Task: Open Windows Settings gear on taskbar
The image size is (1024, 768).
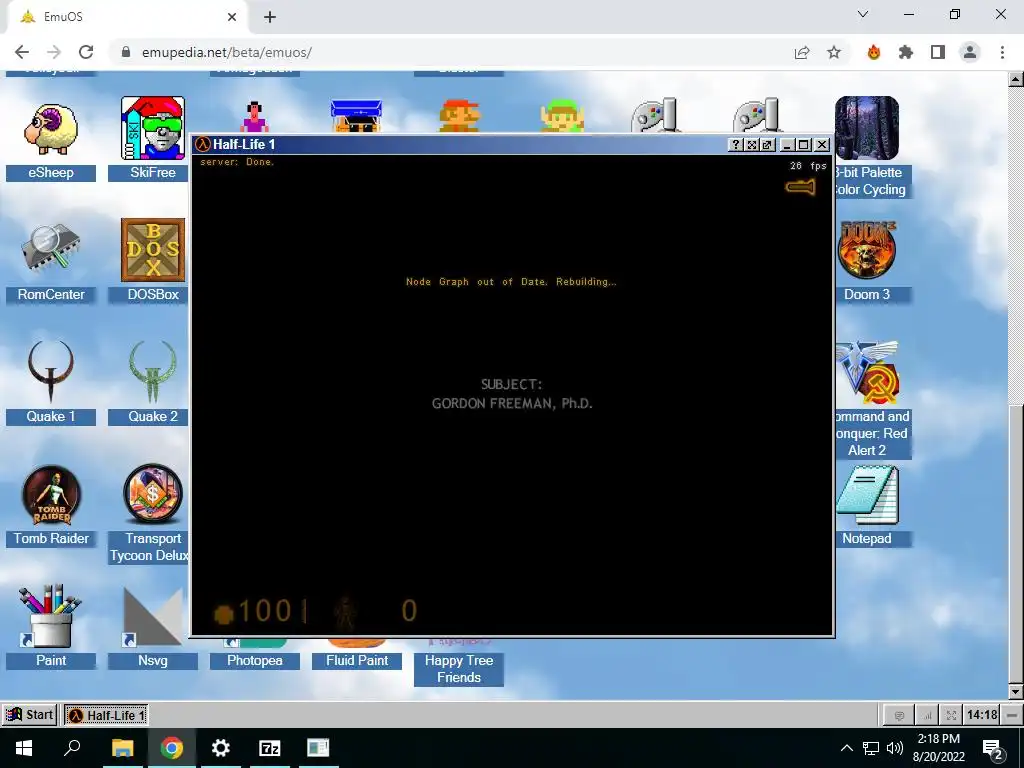Action: 221,748
